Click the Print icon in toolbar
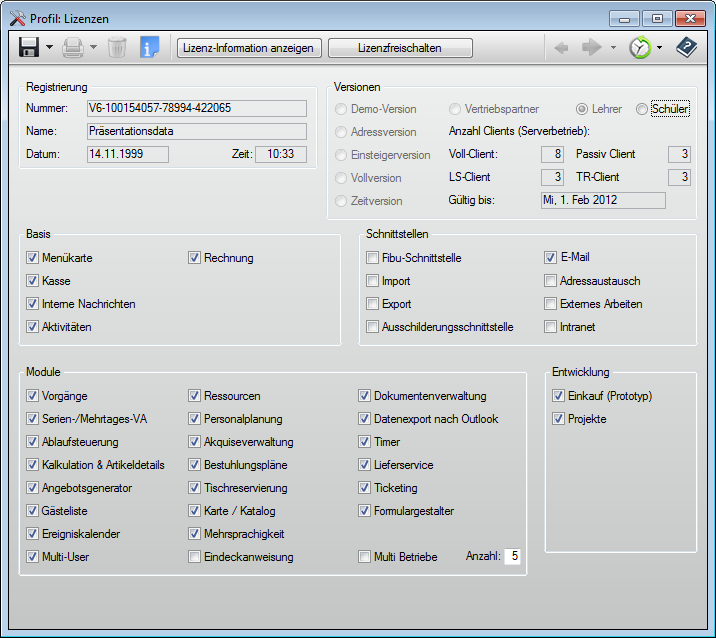This screenshot has height=638, width=716. coord(73,47)
